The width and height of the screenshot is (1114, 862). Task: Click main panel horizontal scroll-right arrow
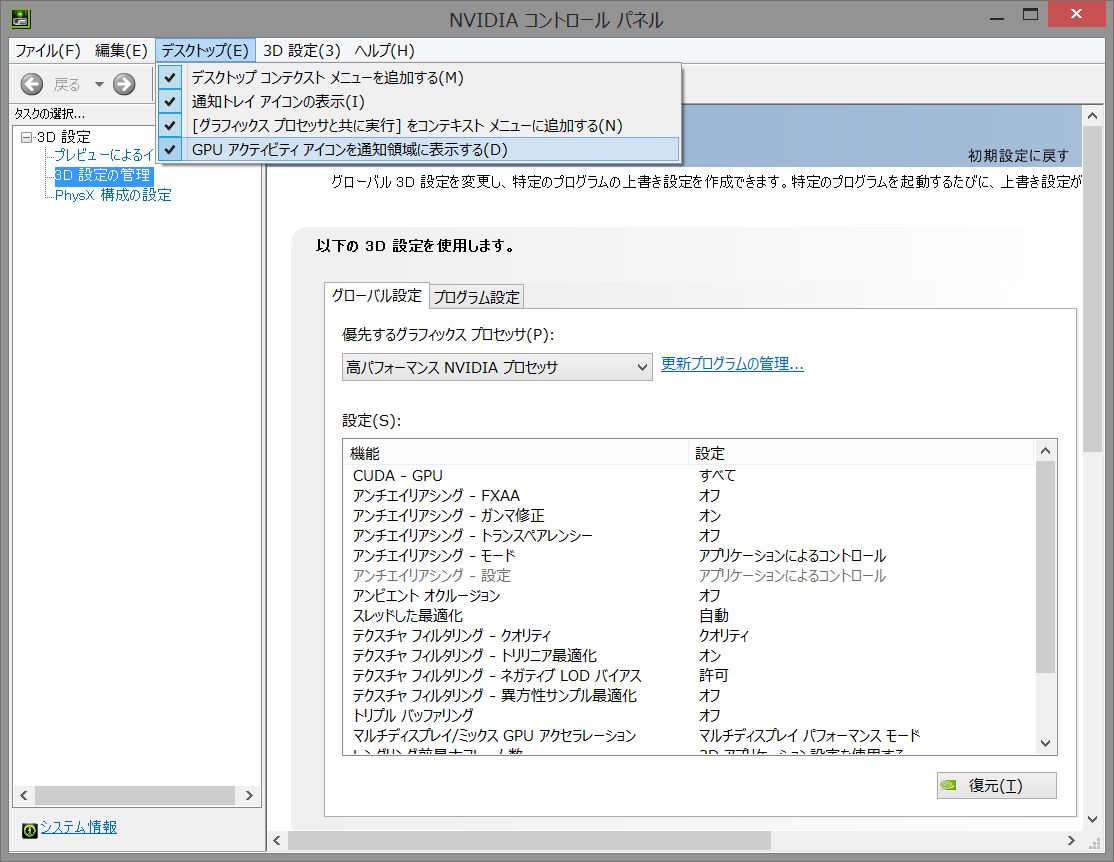click(x=1071, y=841)
